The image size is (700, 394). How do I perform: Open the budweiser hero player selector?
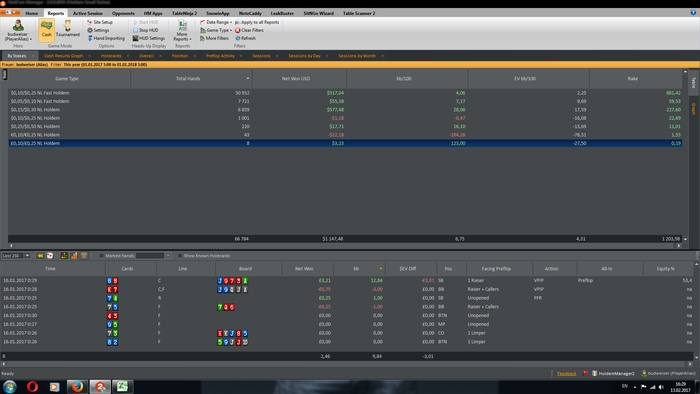pyautogui.click(x=18, y=30)
